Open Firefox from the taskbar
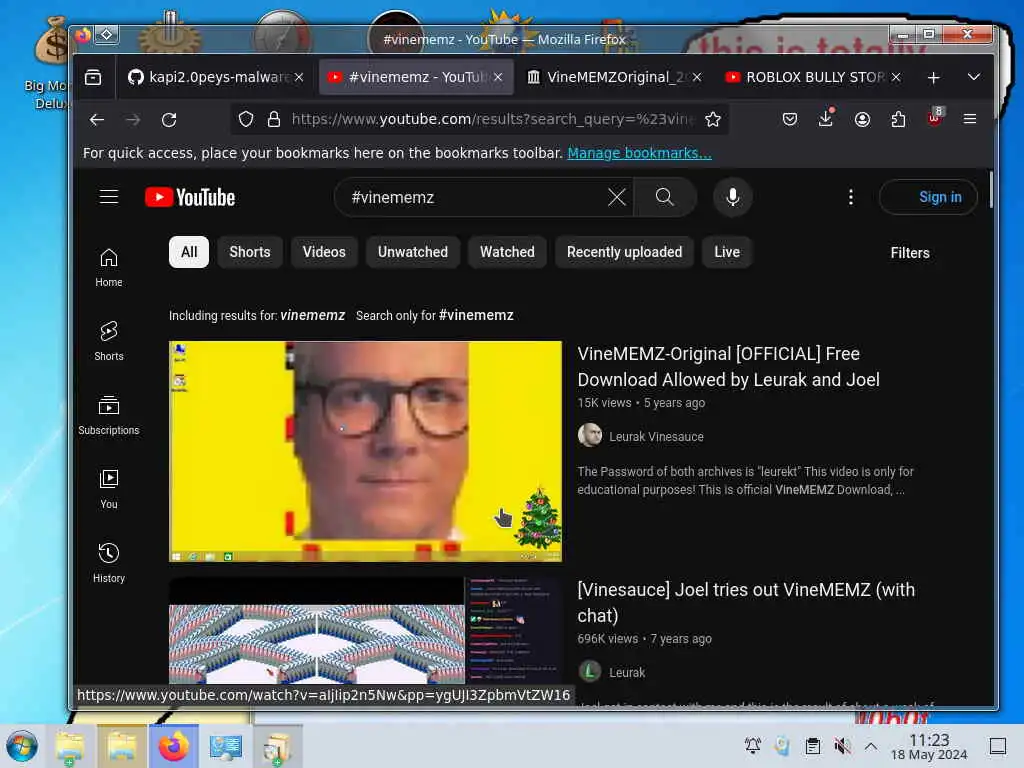 (173, 746)
